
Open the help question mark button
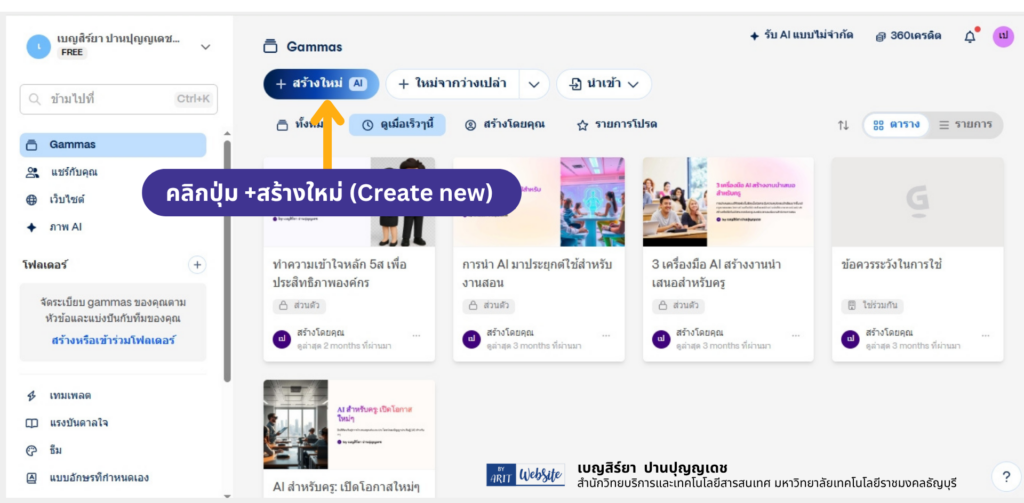pos(1006,476)
